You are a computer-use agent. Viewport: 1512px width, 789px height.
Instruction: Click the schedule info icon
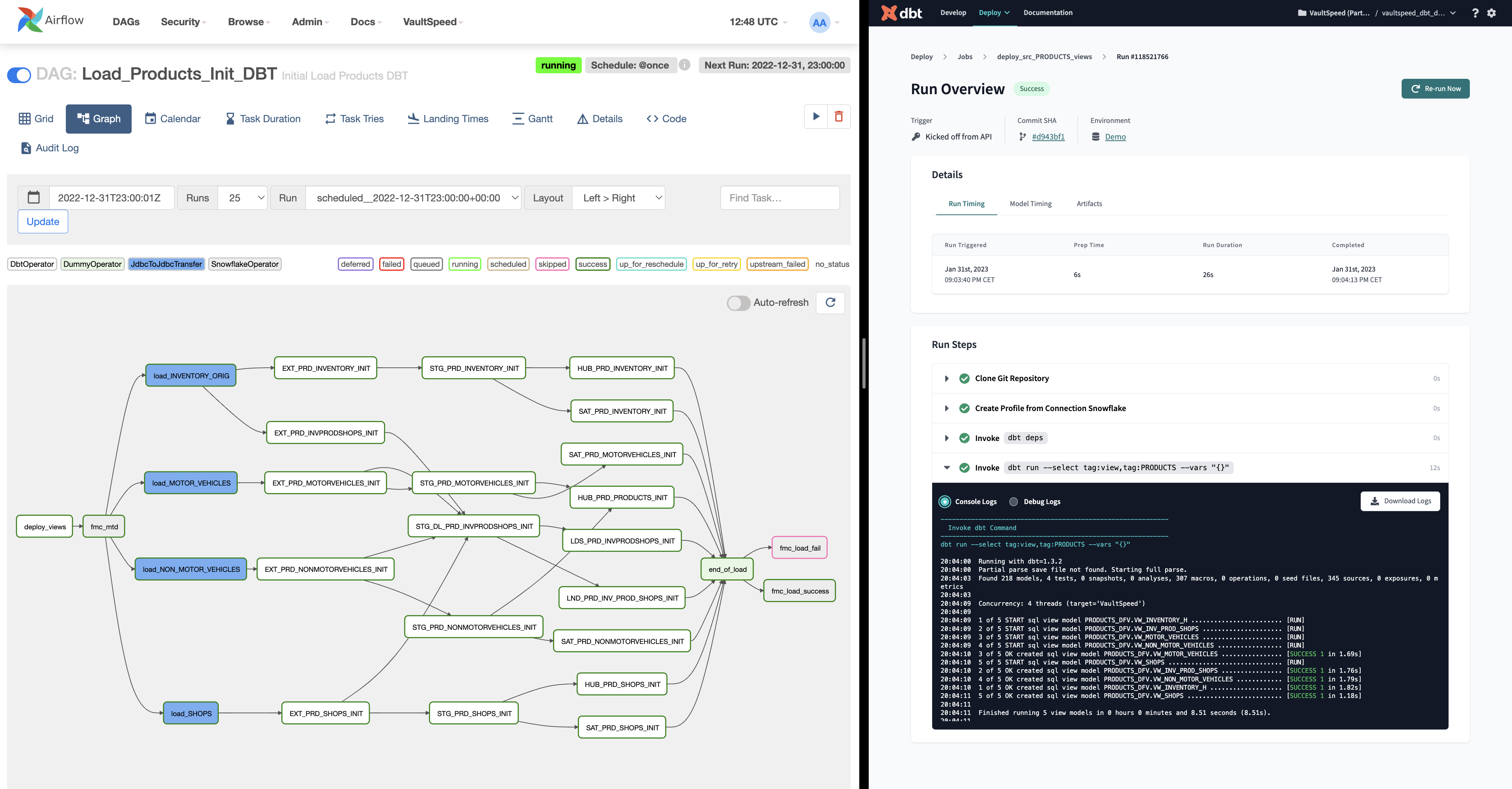pos(684,65)
